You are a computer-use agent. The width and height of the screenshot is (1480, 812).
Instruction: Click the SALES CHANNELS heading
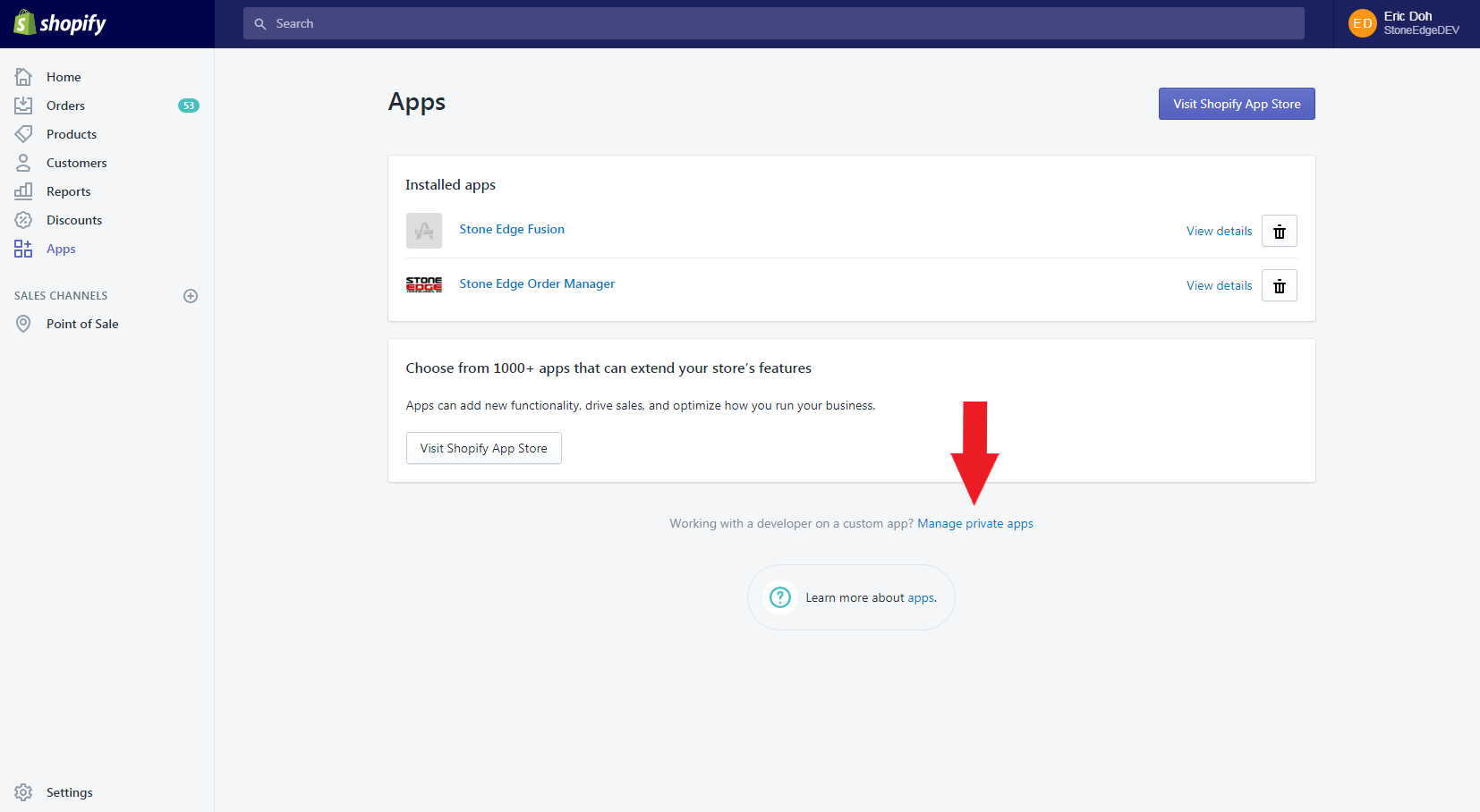click(61, 295)
